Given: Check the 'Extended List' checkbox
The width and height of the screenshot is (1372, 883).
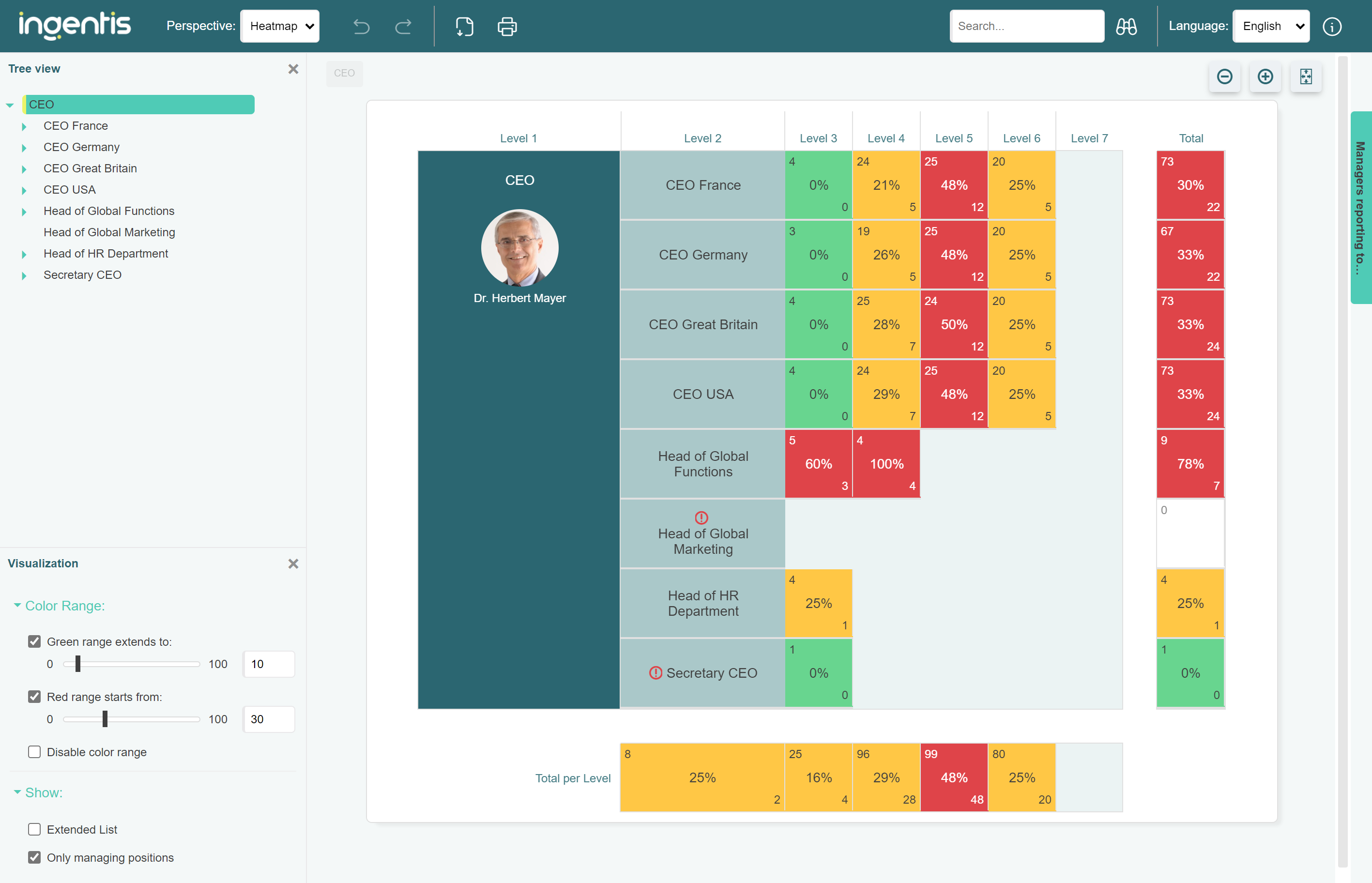Looking at the screenshot, I should click(x=34, y=828).
